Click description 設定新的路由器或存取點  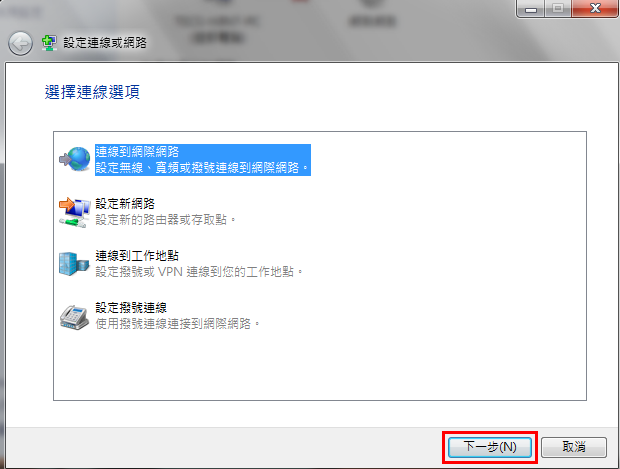click(x=165, y=219)
